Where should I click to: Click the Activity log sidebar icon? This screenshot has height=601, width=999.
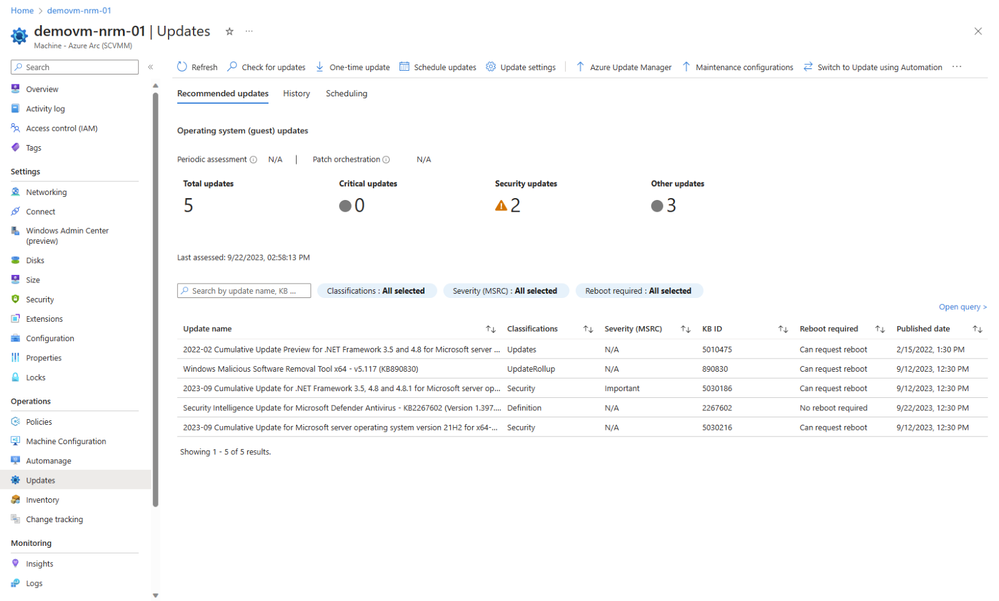pyautogui.click(x=16, y=109)
